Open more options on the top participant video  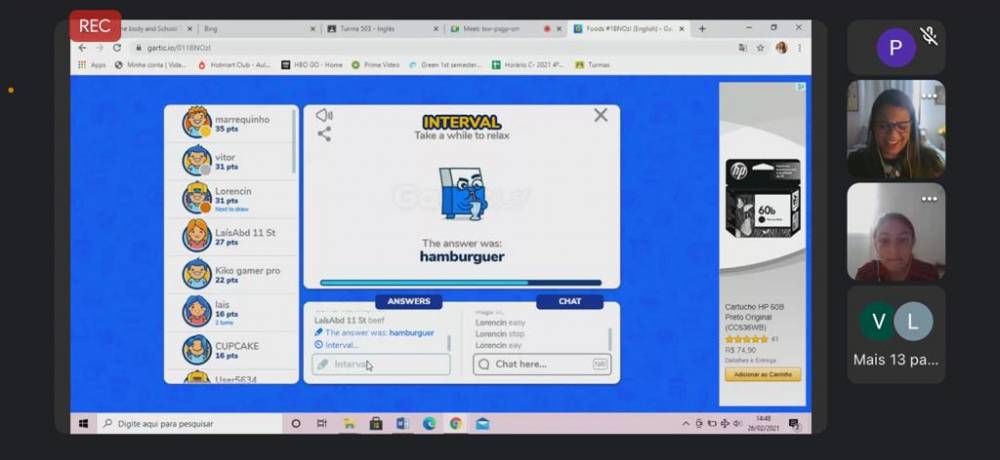pyautogui.click(x=929, y=96)
